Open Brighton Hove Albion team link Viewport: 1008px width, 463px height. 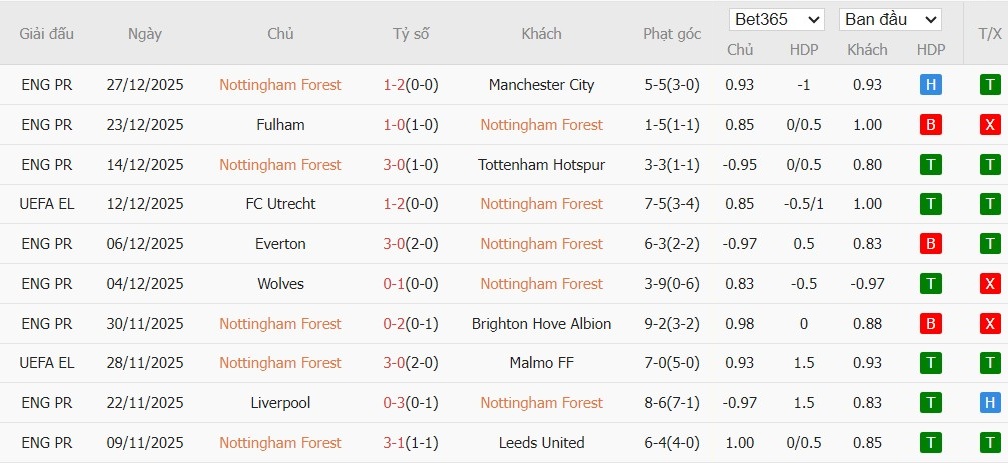(541, 324)
